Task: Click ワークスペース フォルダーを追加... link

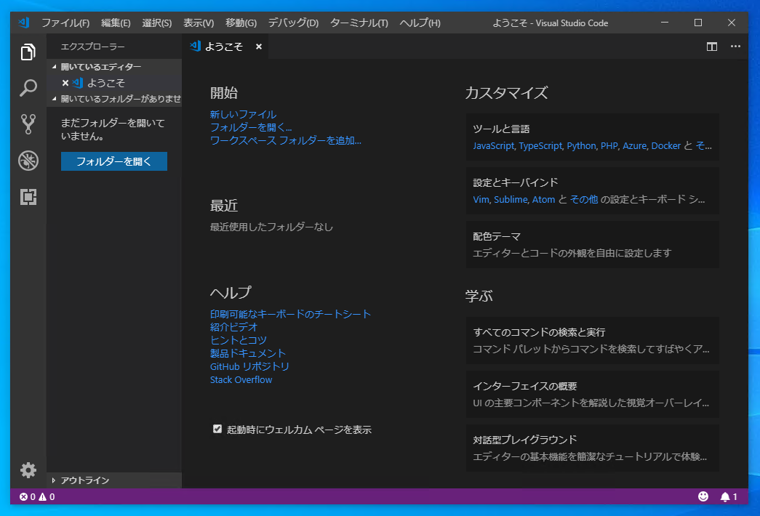Action: click(x=285, y=141)
